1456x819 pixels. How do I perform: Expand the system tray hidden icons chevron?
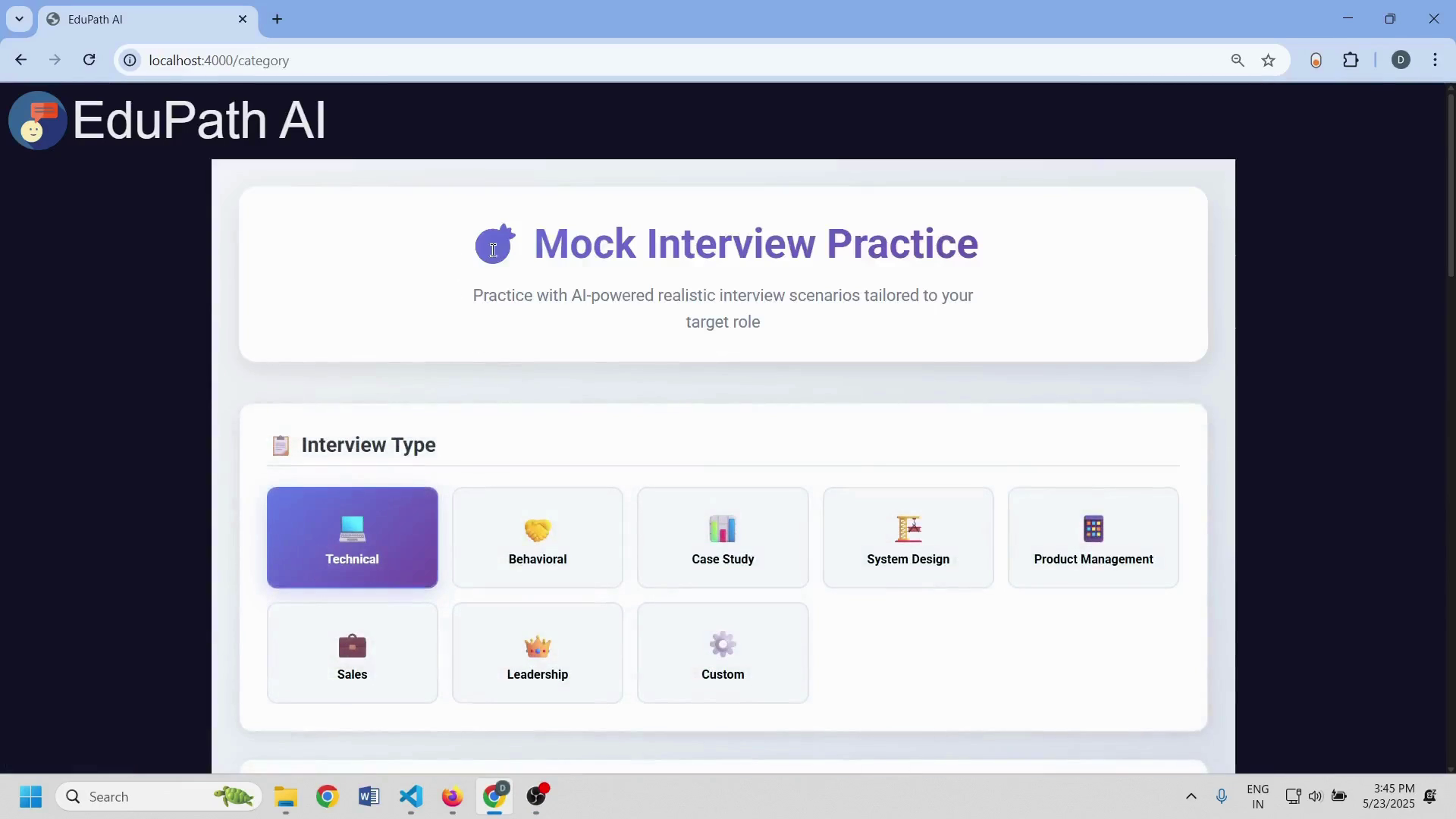(x=1191, y=796)
